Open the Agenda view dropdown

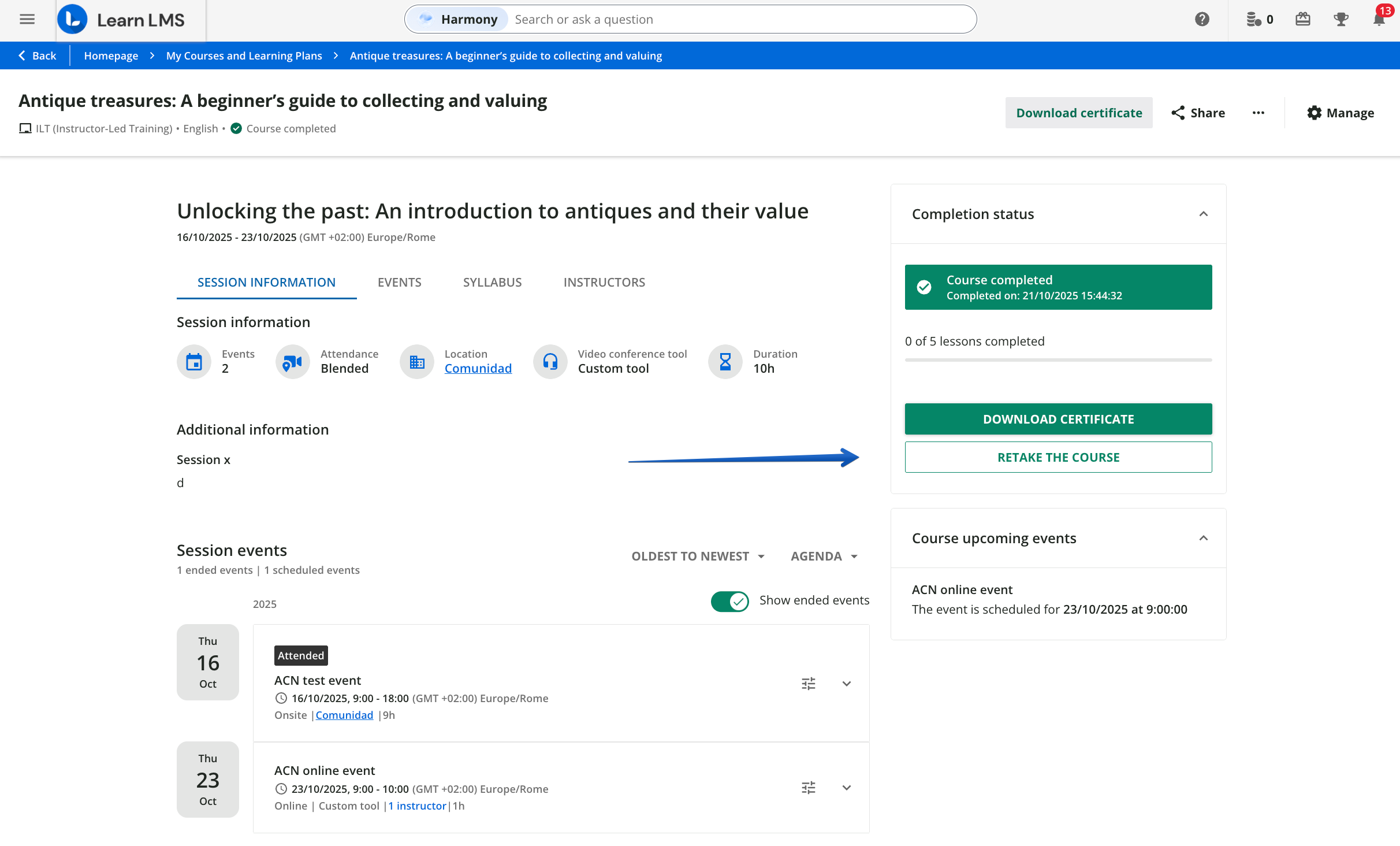click(824, 556)
